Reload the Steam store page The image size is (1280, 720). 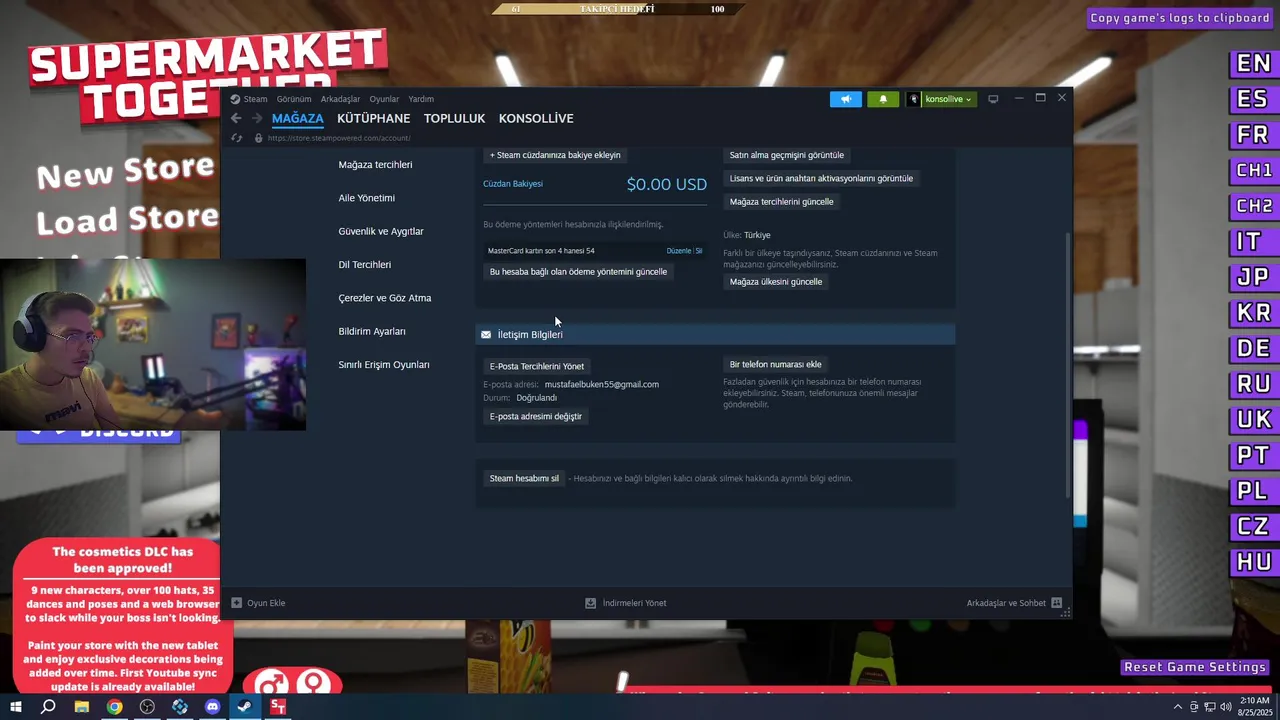(237, 138)
